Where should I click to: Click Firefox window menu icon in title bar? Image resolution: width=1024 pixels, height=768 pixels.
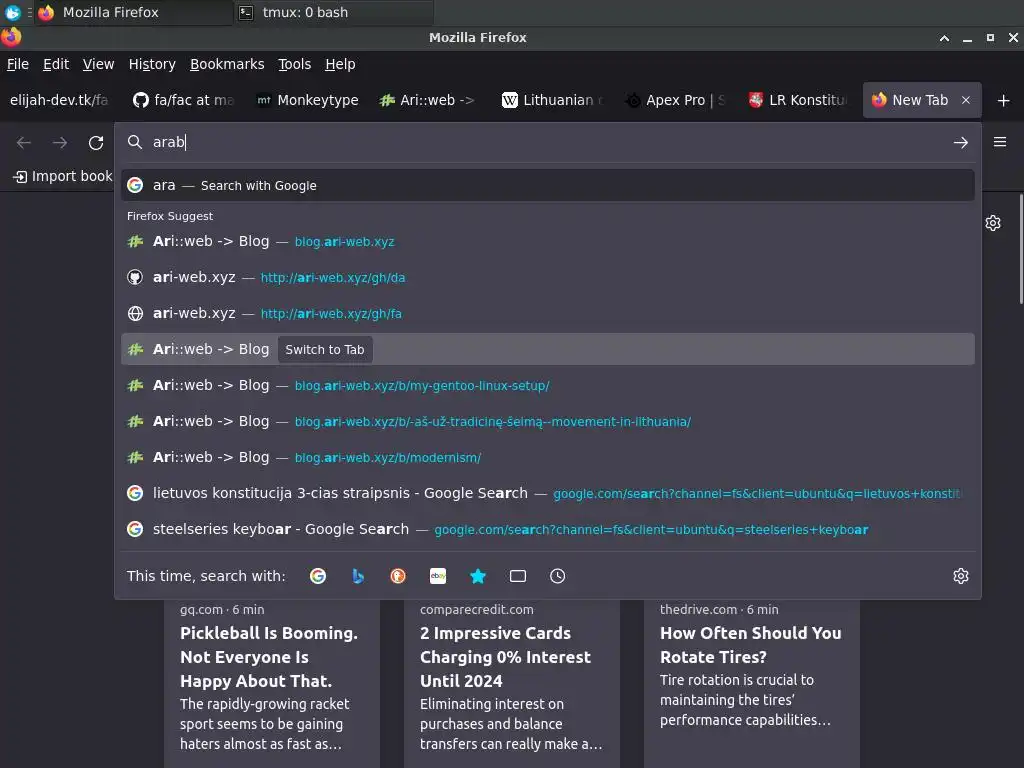[11, 37]
